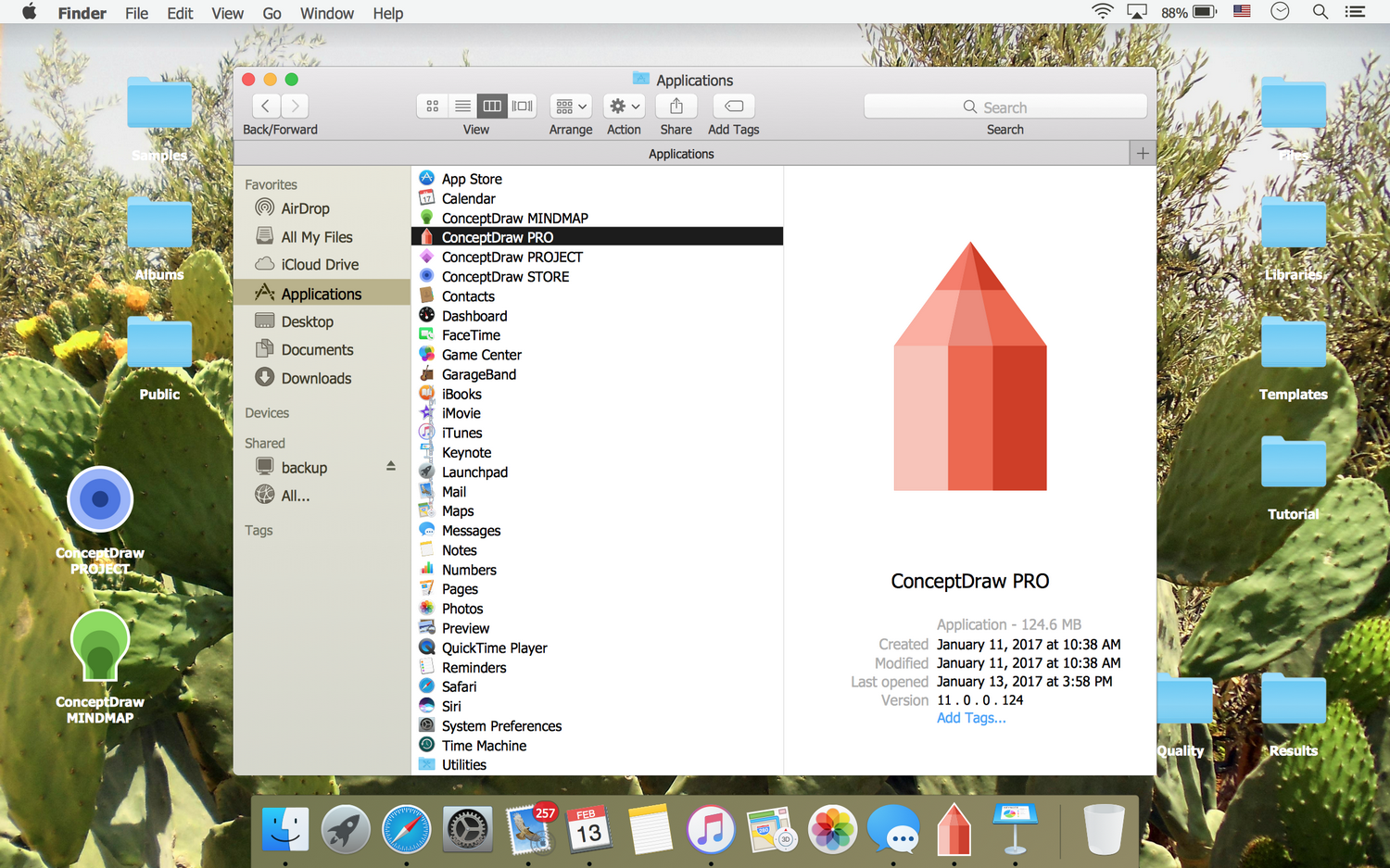Image resolution: width=1390 pixels, height=868 pixels.
Task: Select the Applications tab
Action: click(681, 153)
